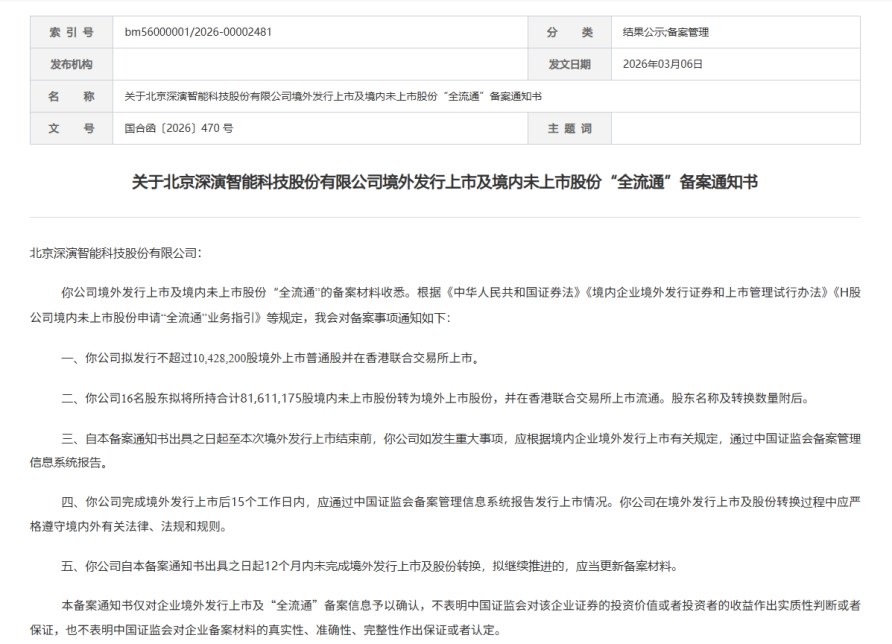Click the 发布机构 label cell

[71, 64]
